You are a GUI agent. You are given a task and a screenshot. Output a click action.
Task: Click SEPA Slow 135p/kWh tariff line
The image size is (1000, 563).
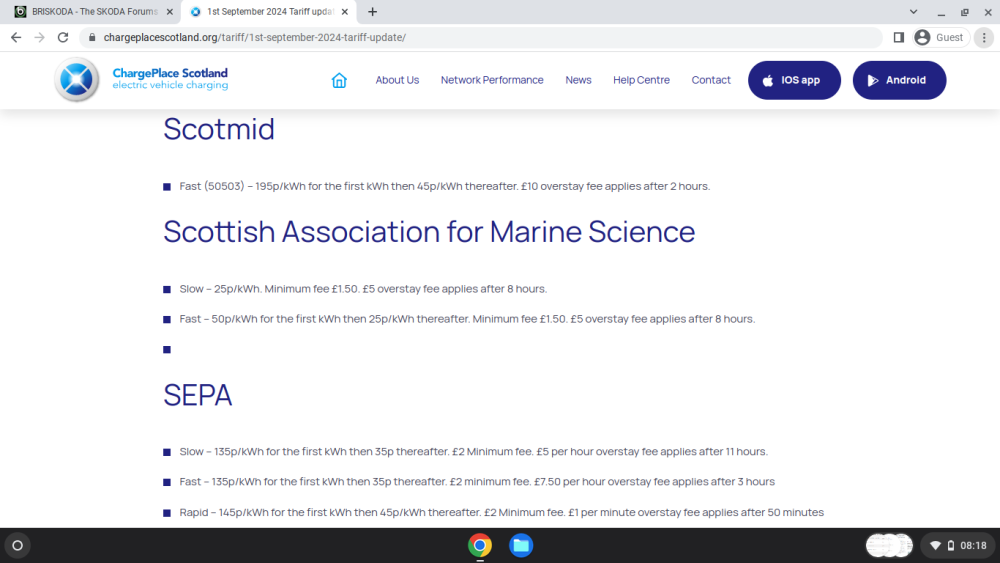pos(473,451)
